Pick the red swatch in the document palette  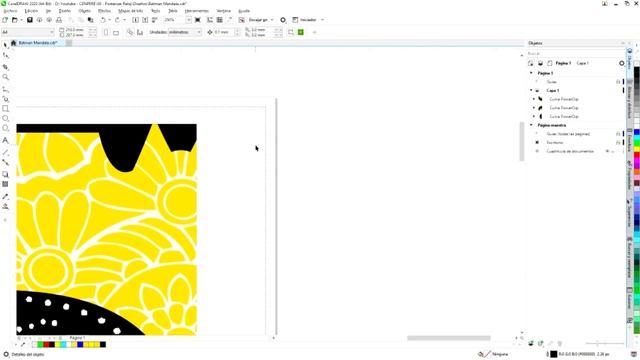click(x=46, y=344)
